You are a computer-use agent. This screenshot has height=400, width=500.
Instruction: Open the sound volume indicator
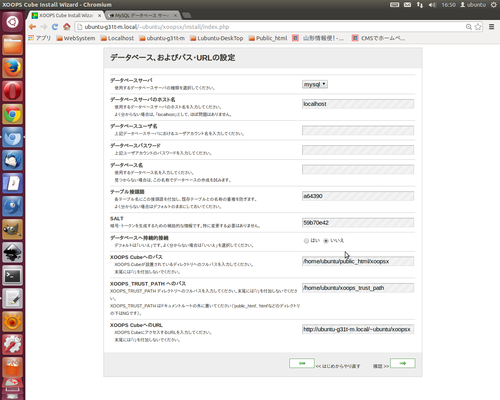click(432, 5)
